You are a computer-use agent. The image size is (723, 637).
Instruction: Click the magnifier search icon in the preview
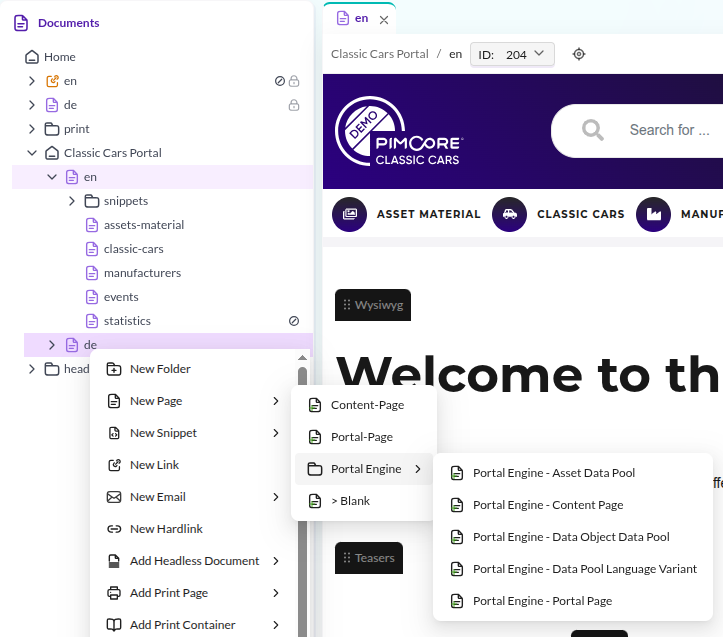point(593,130)
